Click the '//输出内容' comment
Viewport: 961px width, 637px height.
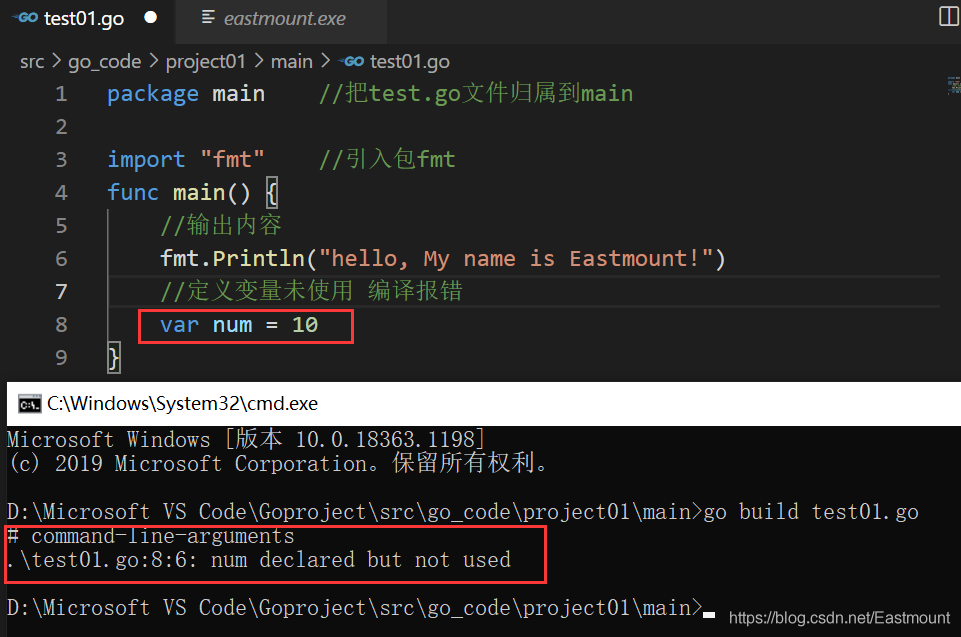click(x=221, y=226)
